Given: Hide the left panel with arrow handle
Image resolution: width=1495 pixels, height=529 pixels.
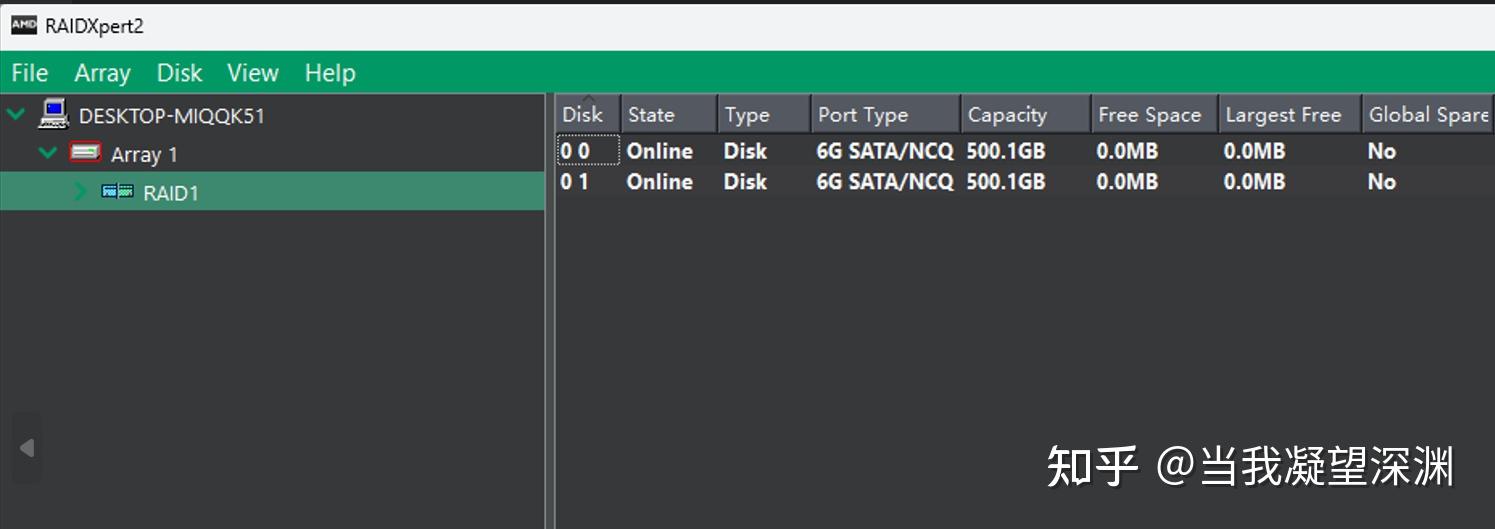Looking at the screenshot, I should click(x=27, y=448).
